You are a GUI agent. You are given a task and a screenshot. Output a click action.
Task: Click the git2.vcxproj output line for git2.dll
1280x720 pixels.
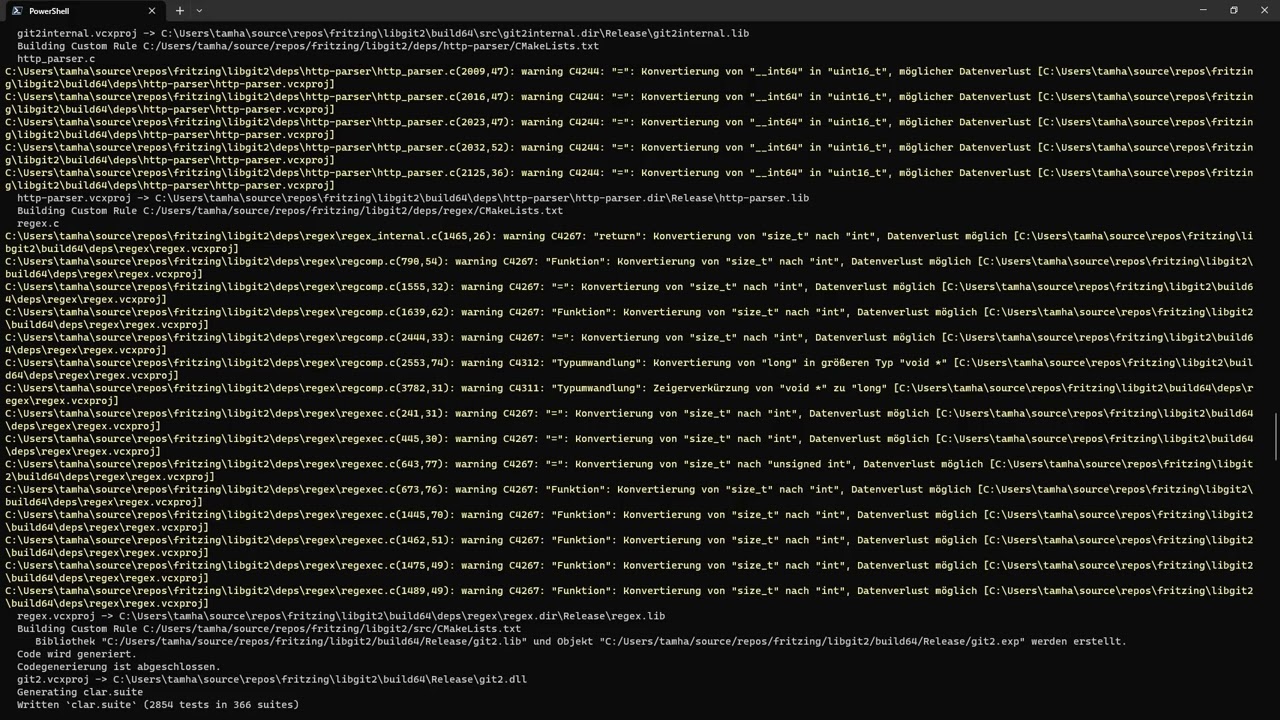[272, 680]
